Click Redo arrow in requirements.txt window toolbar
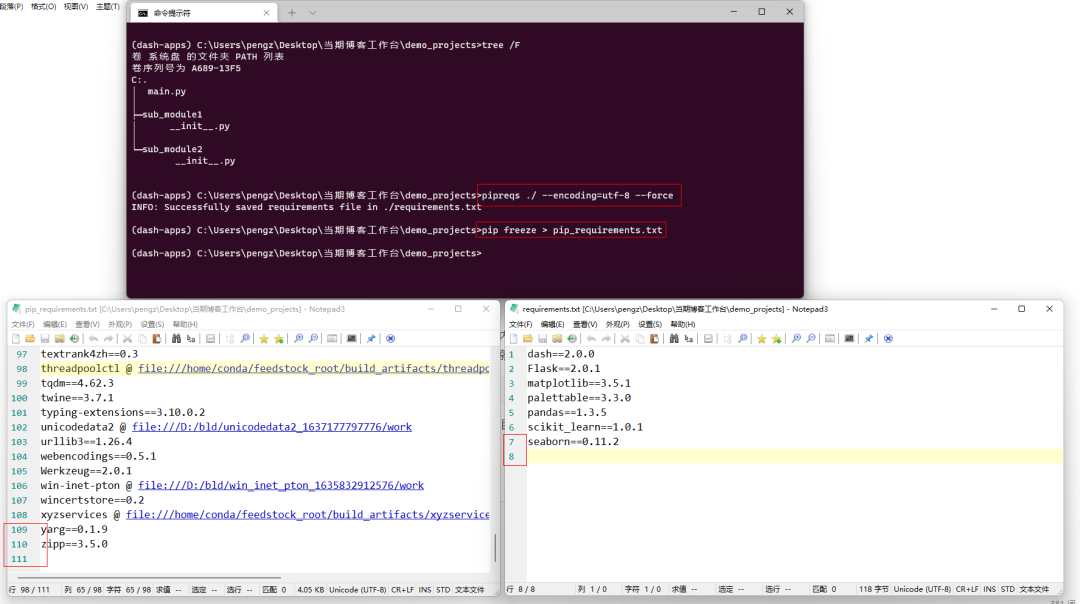Viewport: 1080px width, 604px height. point(605,339)
